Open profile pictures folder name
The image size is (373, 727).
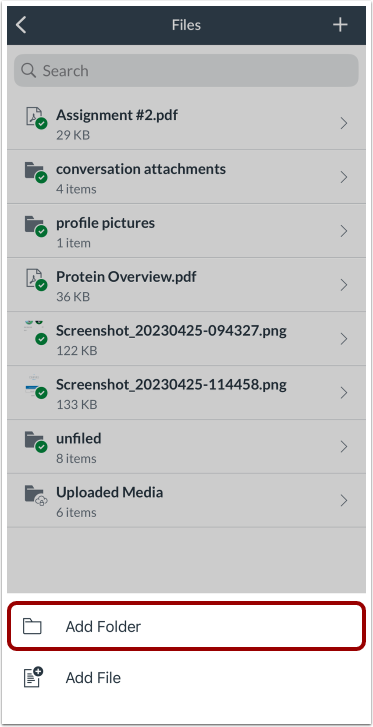point(105,223)
